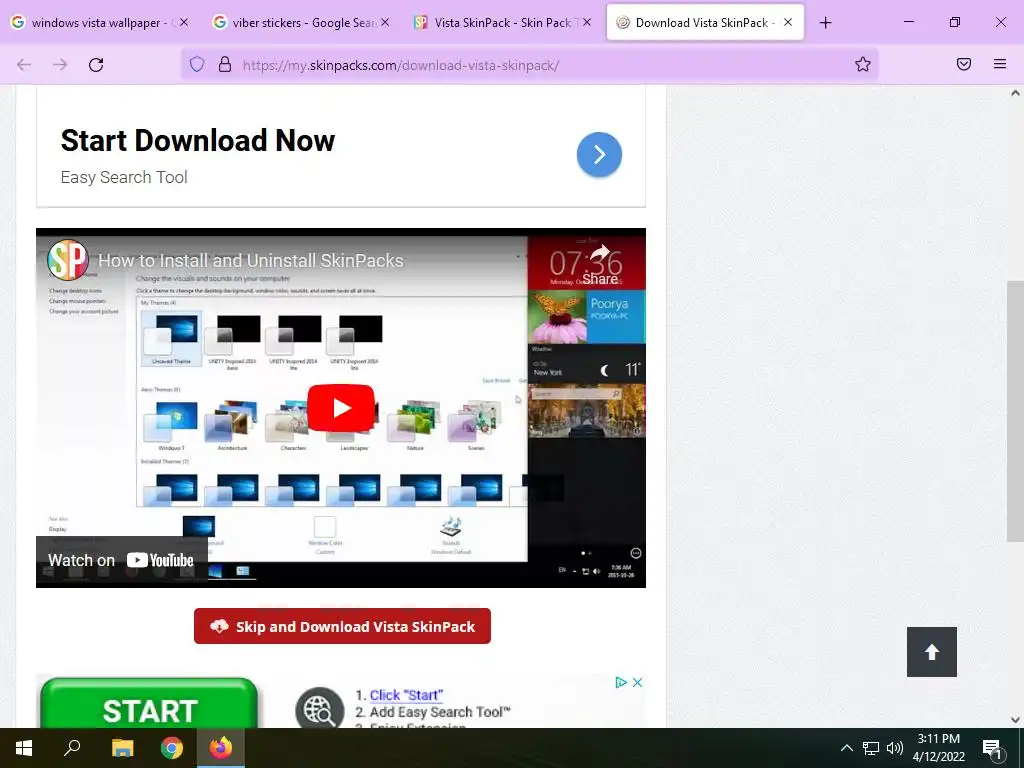1024x768 pixels.
Task: Click the blue arrow next to Start Download Now
Action: pyautogui.click(x=599, y=155)
